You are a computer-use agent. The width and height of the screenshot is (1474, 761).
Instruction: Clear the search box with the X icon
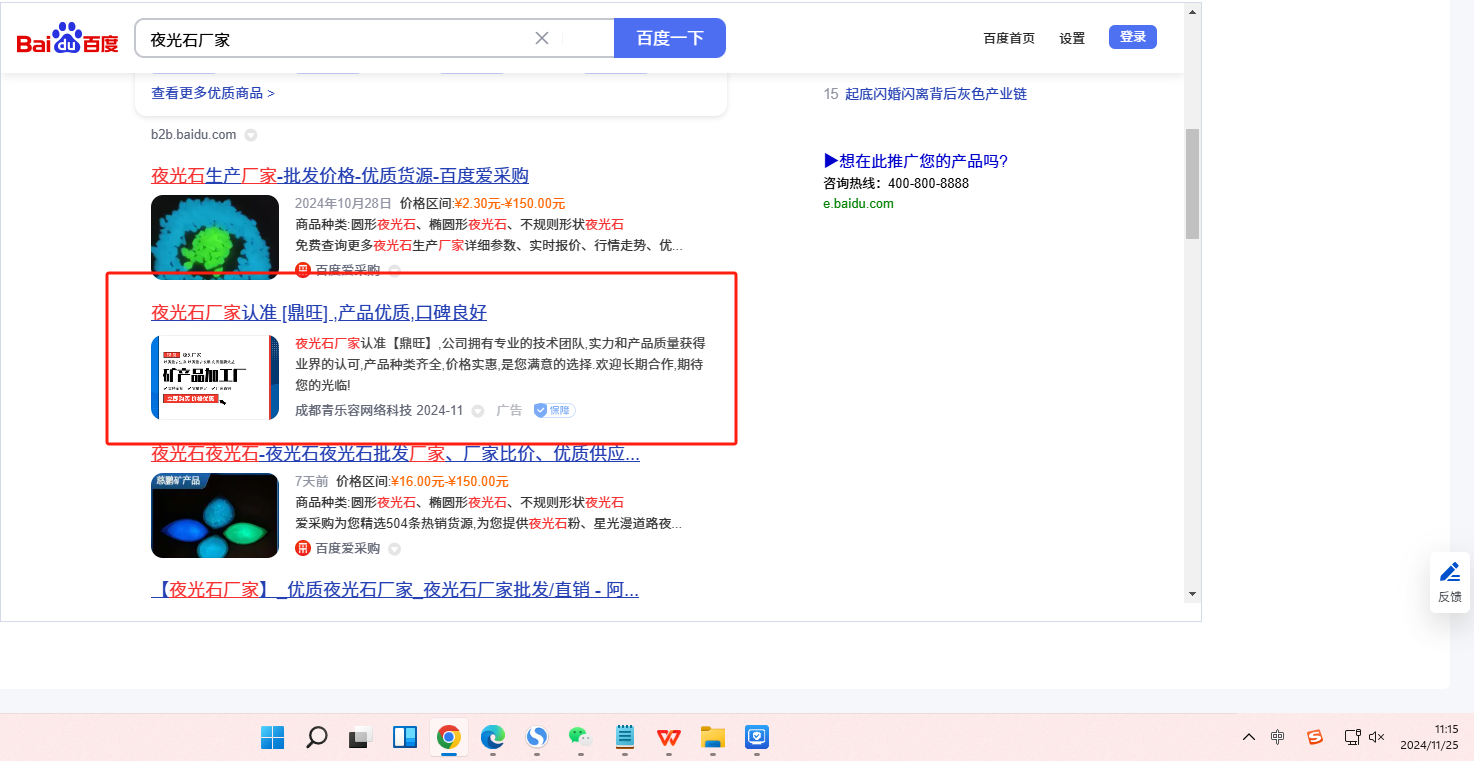(x=542, y=38)
